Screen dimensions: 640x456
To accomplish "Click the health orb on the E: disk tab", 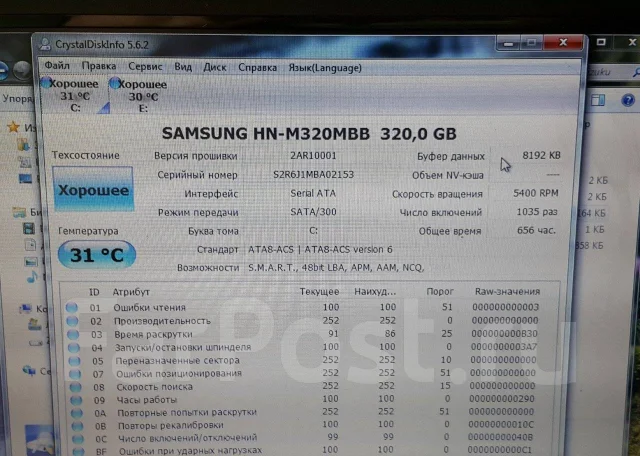I will (x=115, y=83).
